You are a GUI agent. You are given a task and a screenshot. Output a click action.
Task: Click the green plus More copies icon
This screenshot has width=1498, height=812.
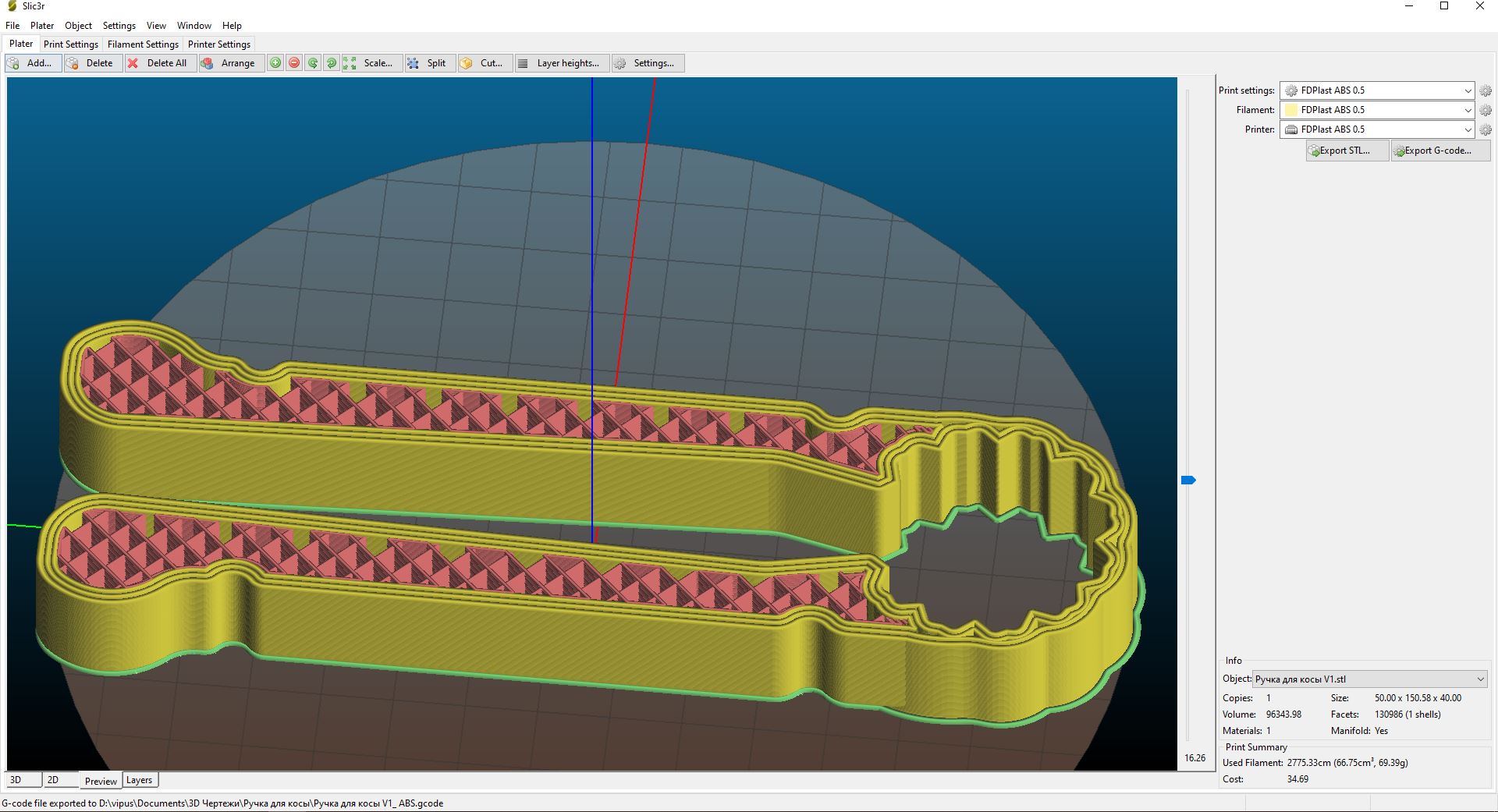[275, 63]
